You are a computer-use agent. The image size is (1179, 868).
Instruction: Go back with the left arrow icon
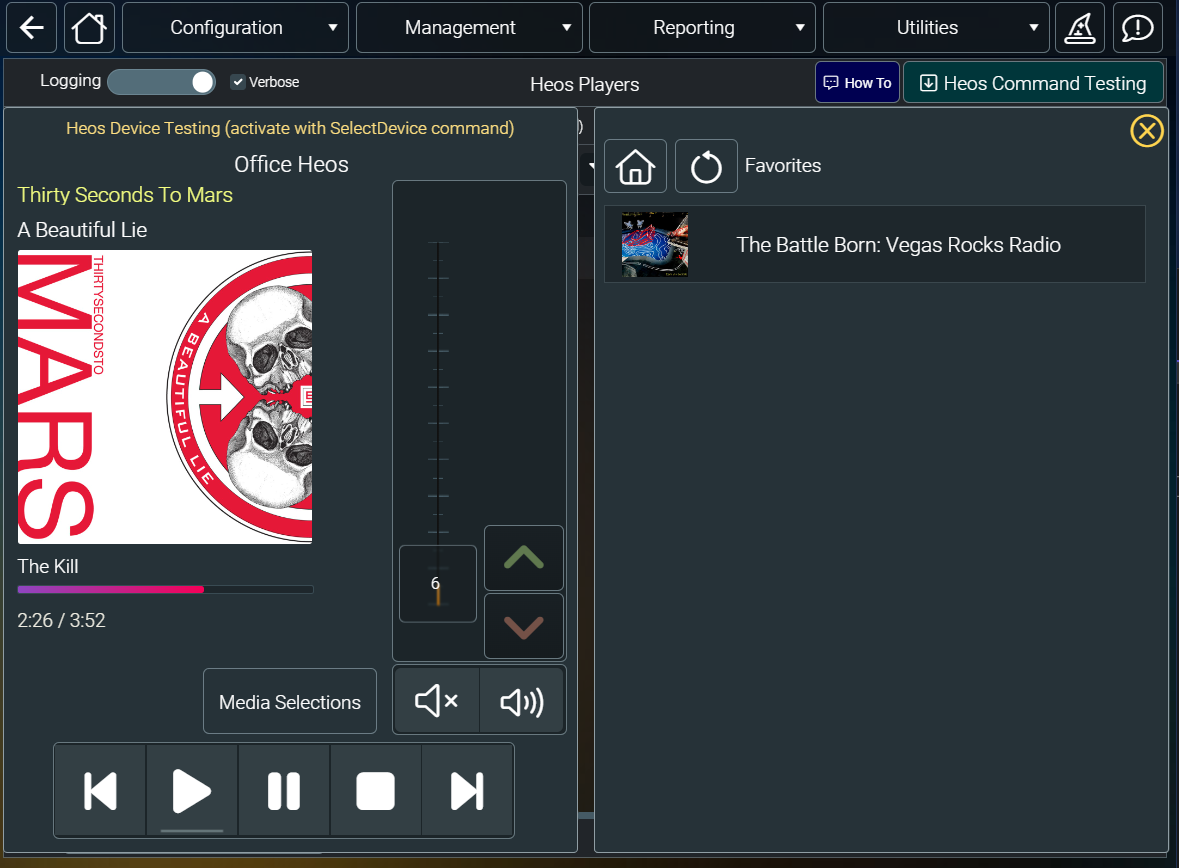[32, 28]
